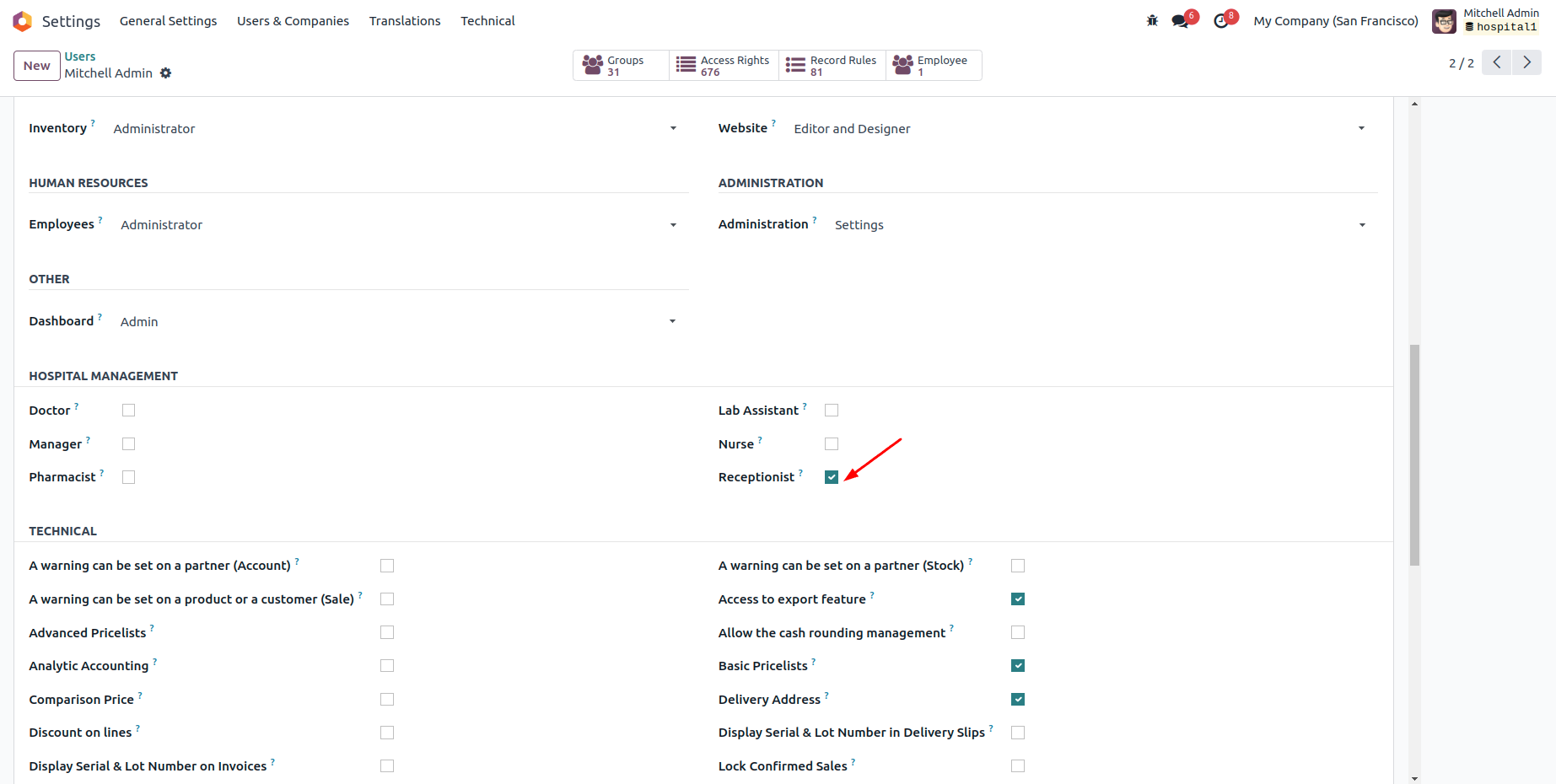Viewport: 1556px width, 784px height.
Task: Go to the next user record
Action: tap(1526, 62)
